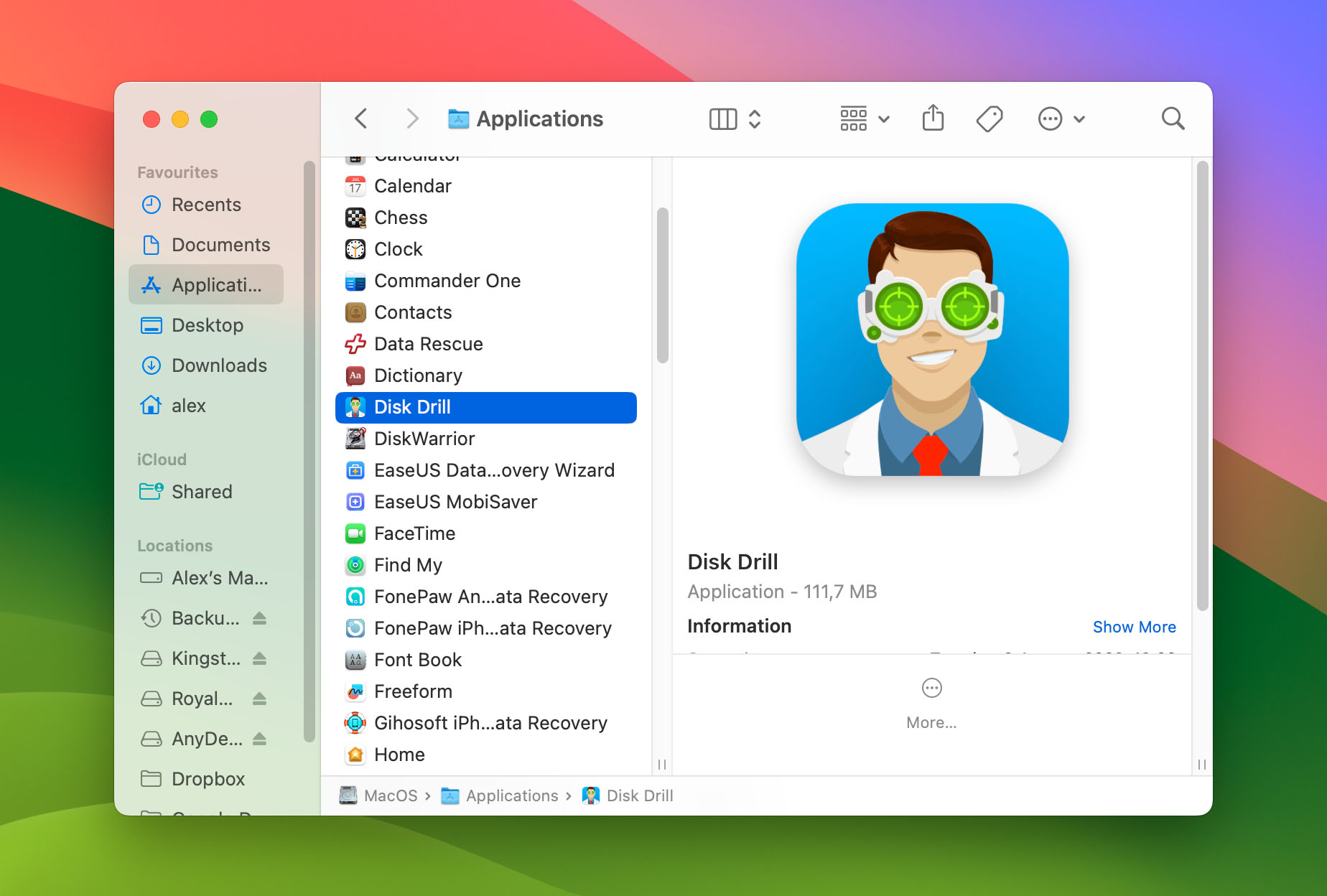Switch view using the column view icon

(x=723, y=118)
